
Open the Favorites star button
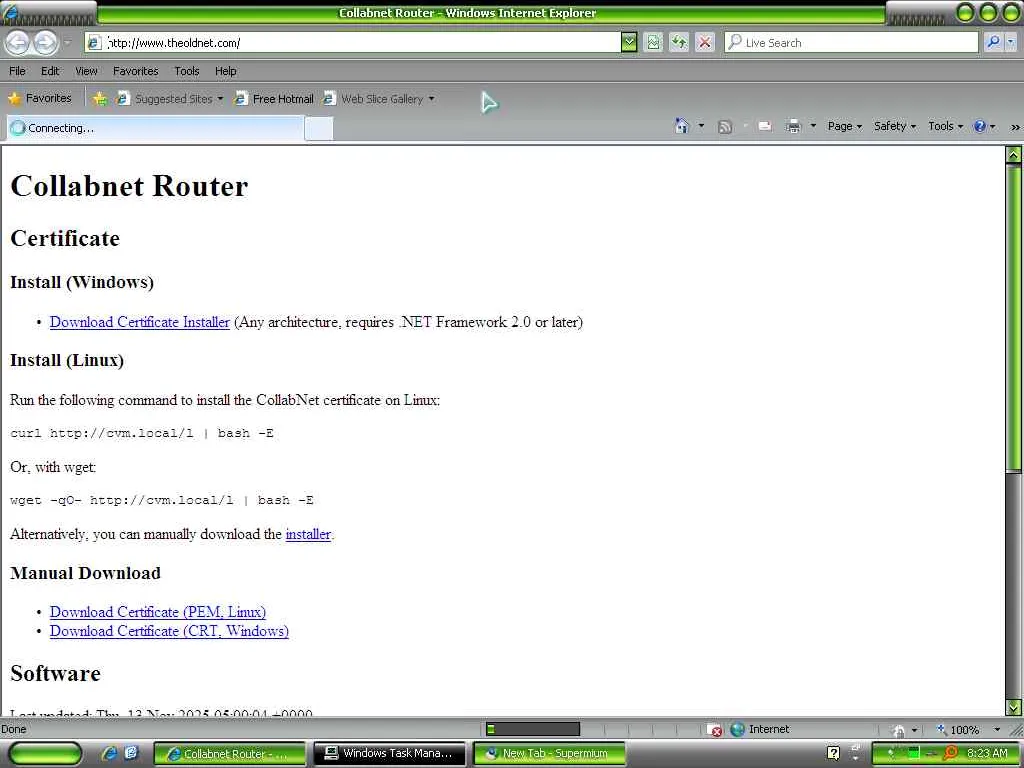tap(40, 98)
